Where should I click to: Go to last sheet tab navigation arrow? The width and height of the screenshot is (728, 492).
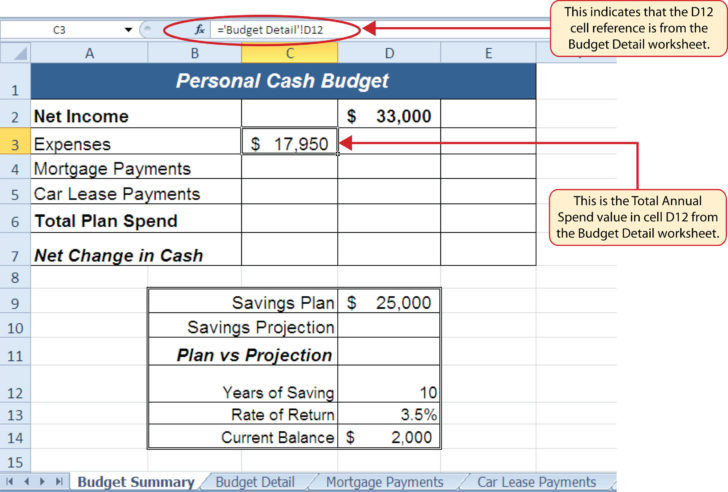coord(59,481)
